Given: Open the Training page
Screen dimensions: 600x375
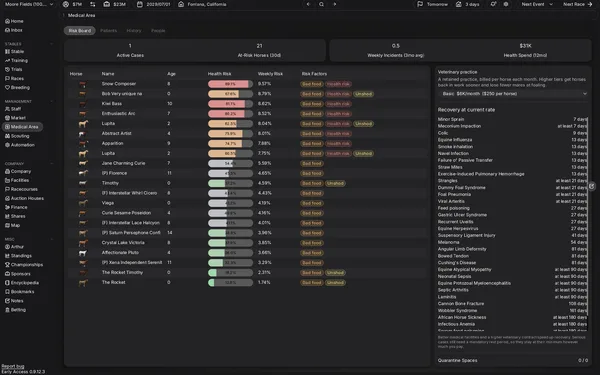Looking at the screenshot, I should pyautogui.click(x=16, y=60).
